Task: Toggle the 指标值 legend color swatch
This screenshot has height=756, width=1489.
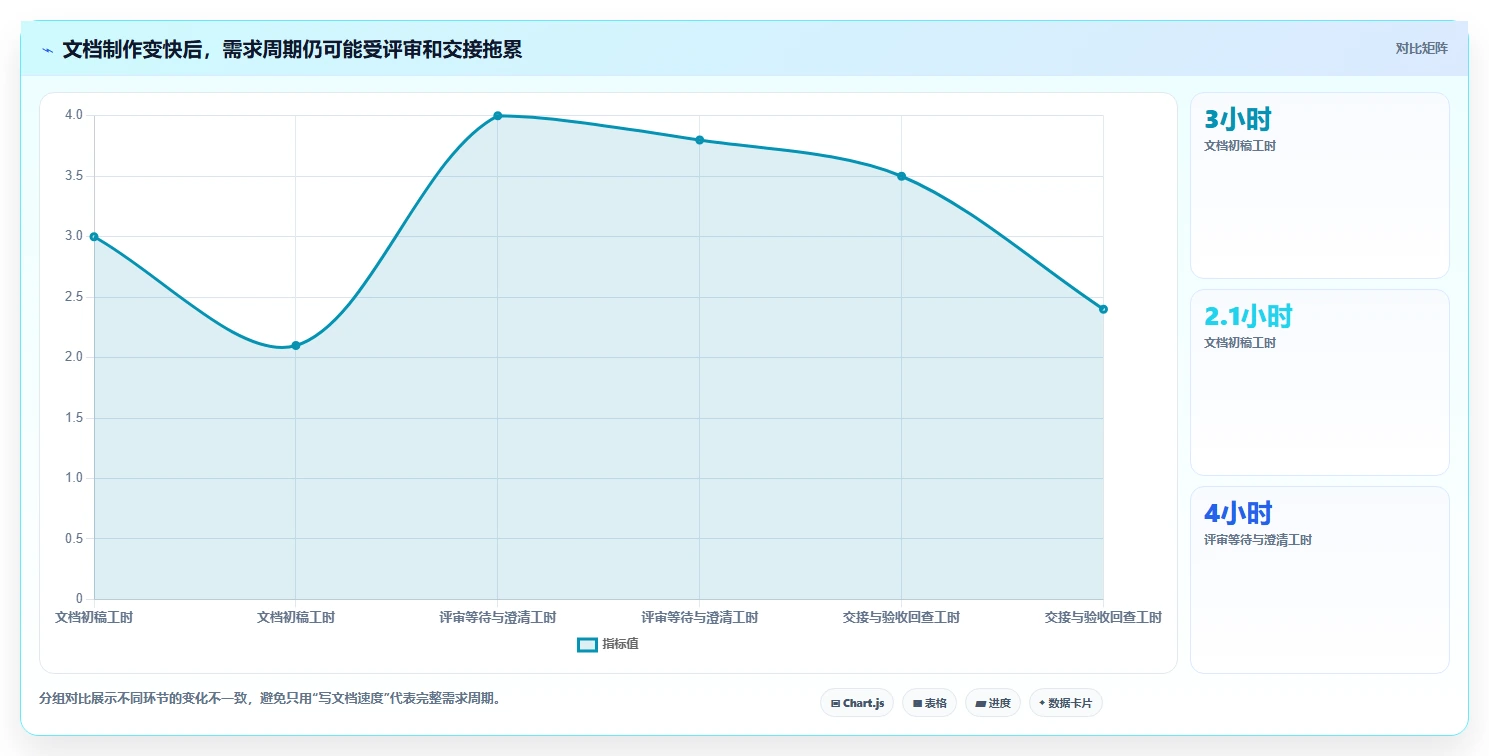Action: coord(587,645)
